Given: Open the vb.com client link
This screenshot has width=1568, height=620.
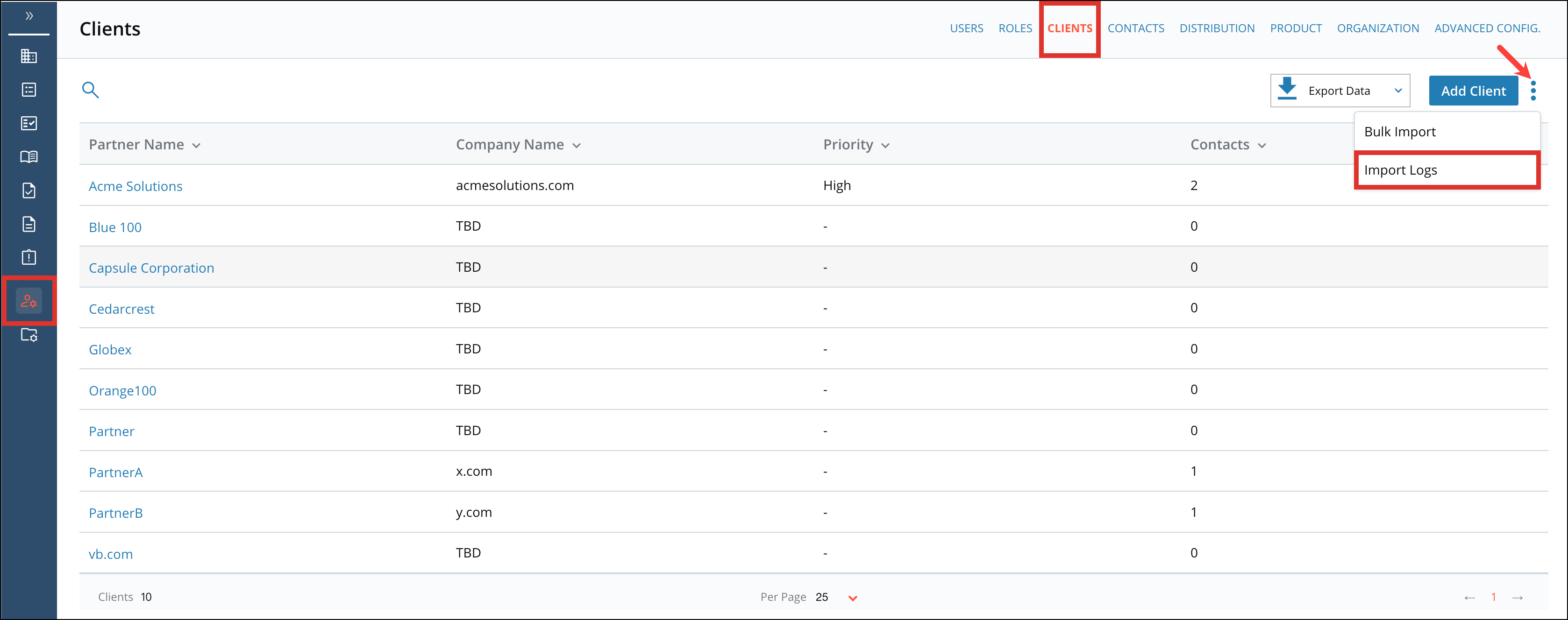Looking at the screenshot, I should 111,554.
